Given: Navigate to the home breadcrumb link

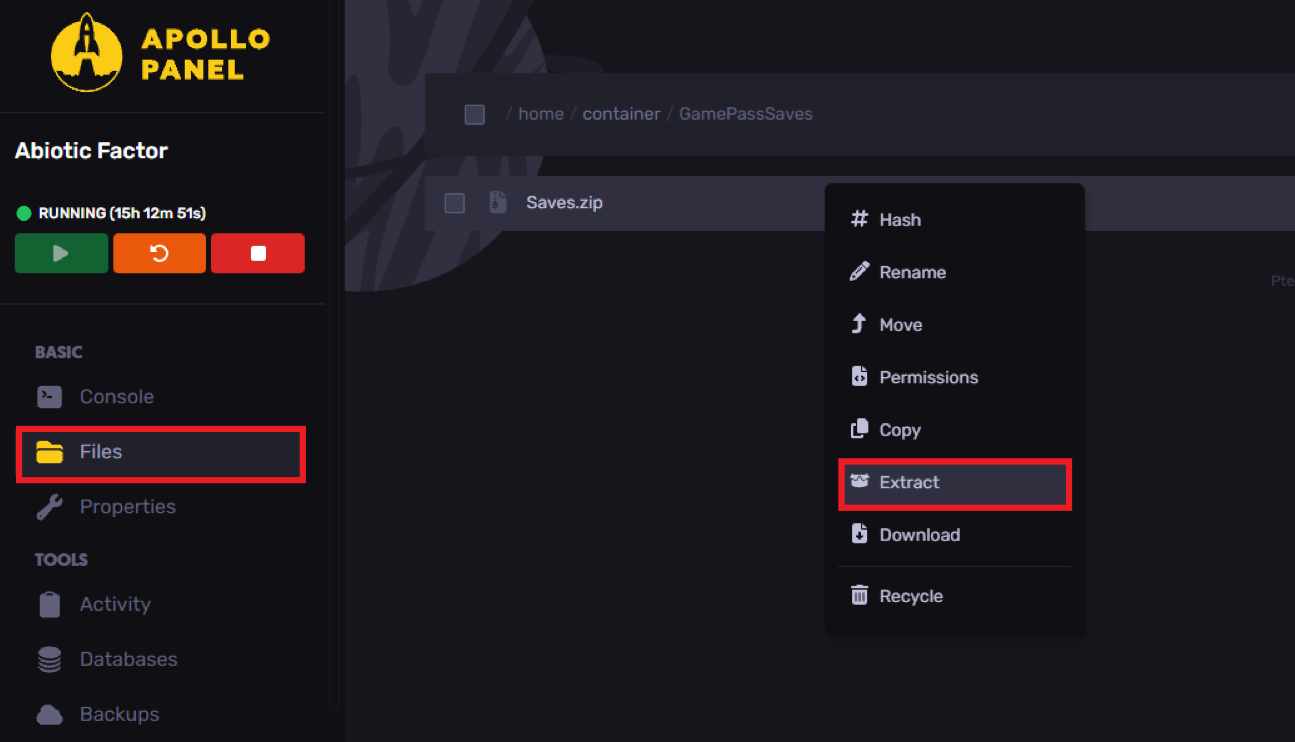Looking at the screenshot, I should 541,114.
